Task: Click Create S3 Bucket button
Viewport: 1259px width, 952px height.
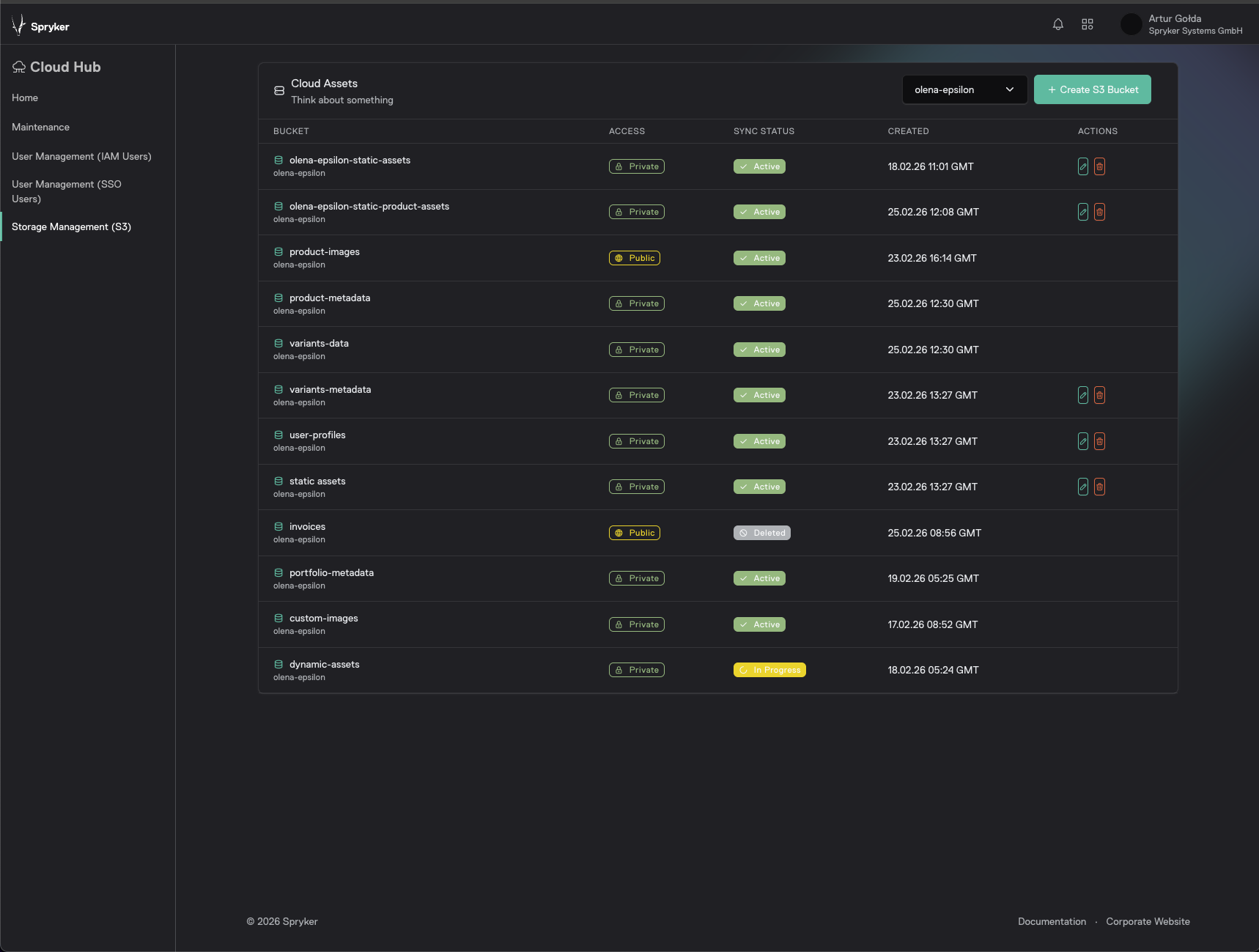Action: coord(1092,89)
